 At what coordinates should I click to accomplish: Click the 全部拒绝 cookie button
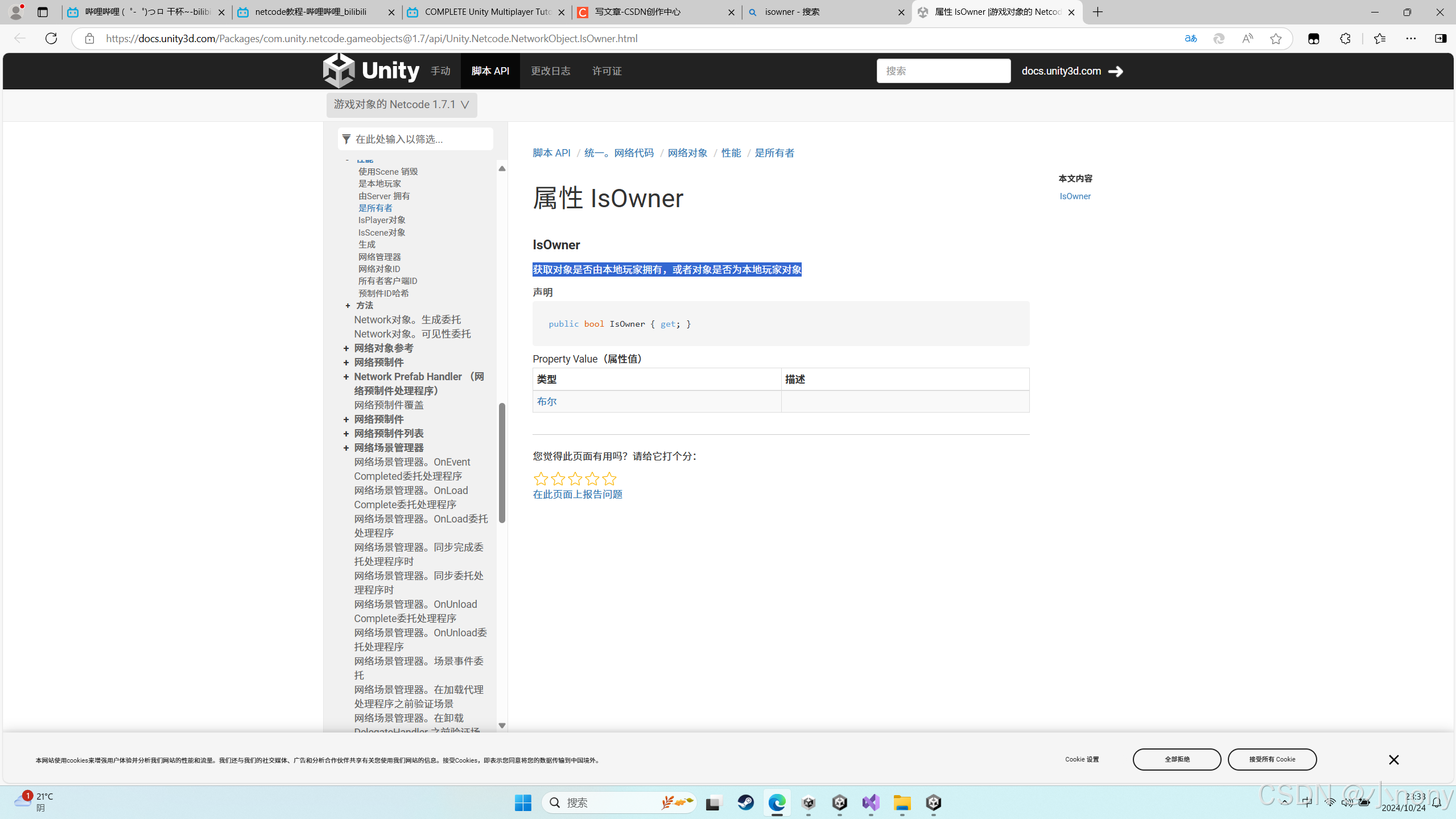click(x=1176, y=759)
